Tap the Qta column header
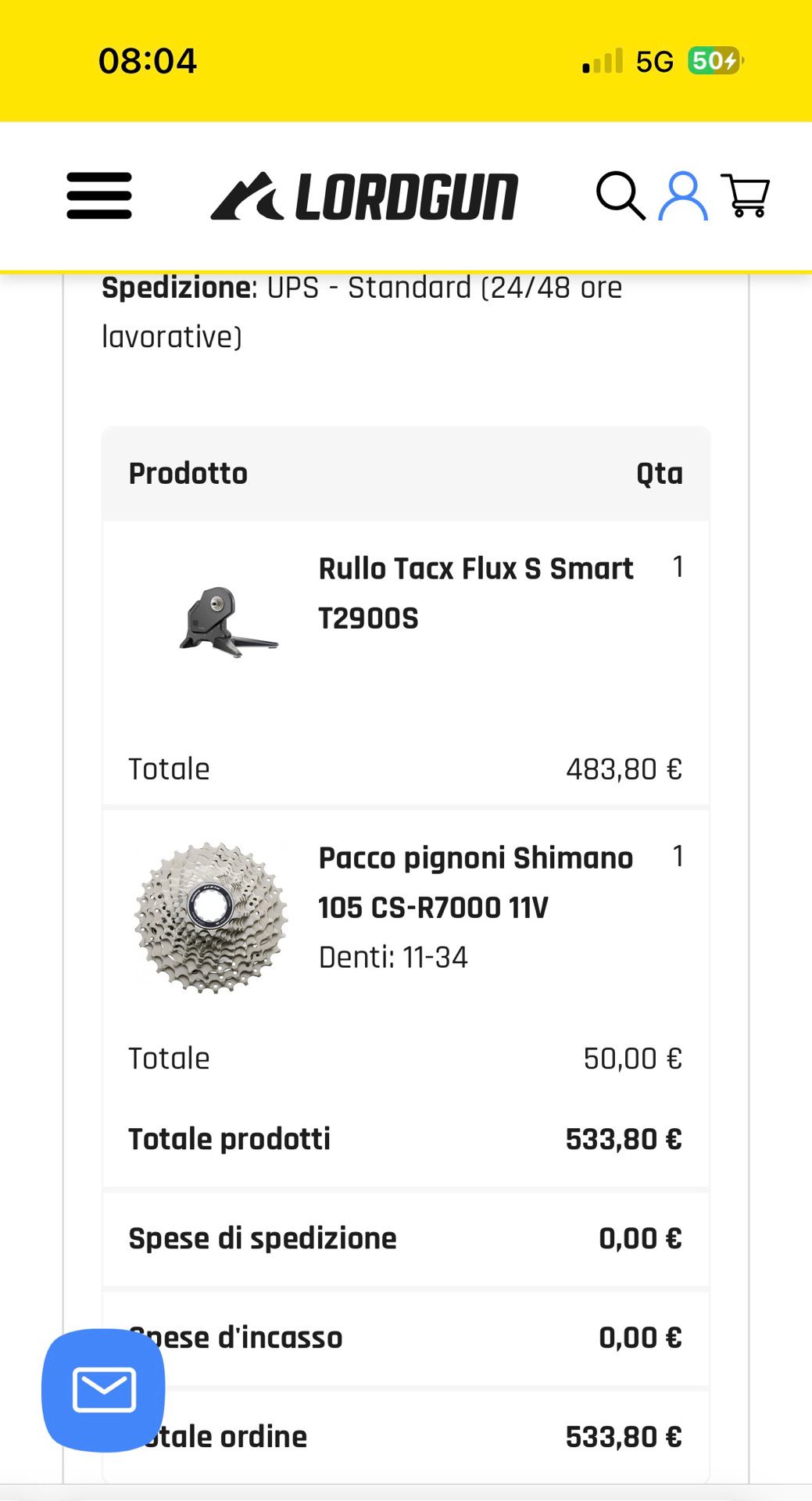Viewport: 812px width, 1501px height. point(659,474)
